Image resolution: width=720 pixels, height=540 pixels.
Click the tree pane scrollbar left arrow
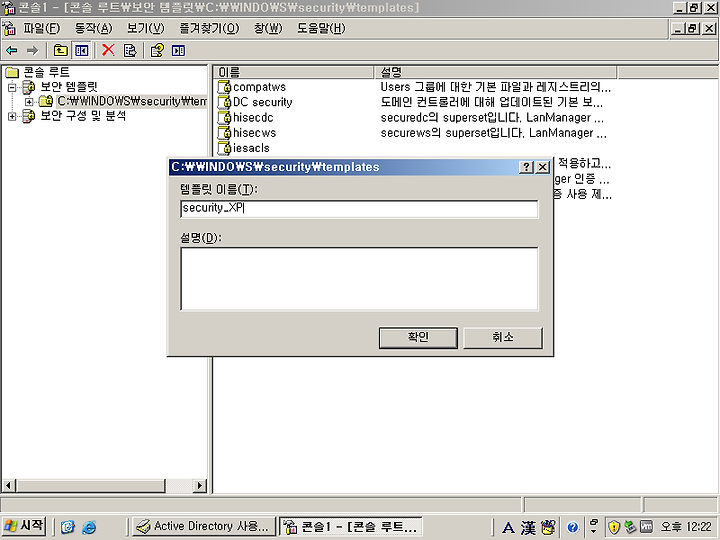click(x=9, y=485)
